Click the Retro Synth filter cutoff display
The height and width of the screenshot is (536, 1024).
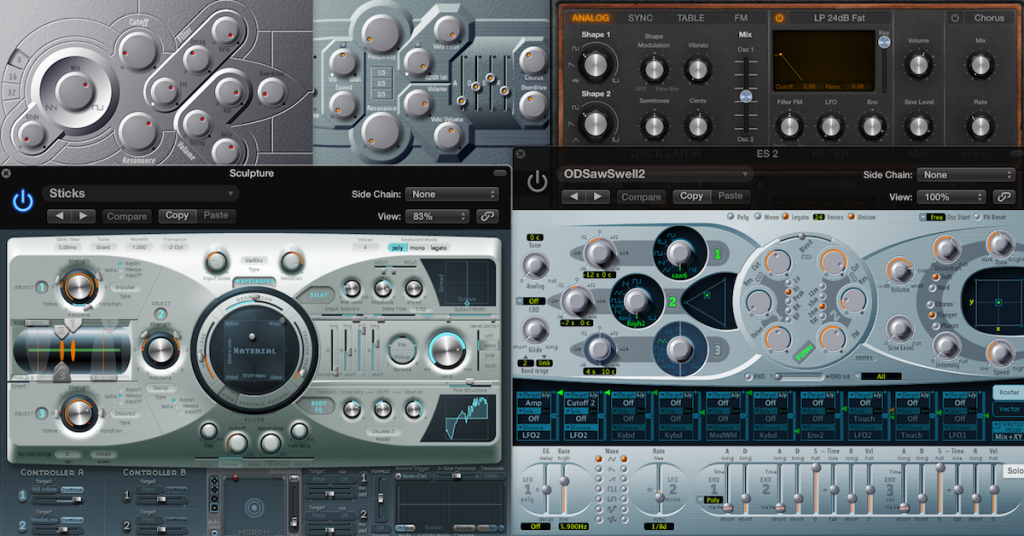824,60
